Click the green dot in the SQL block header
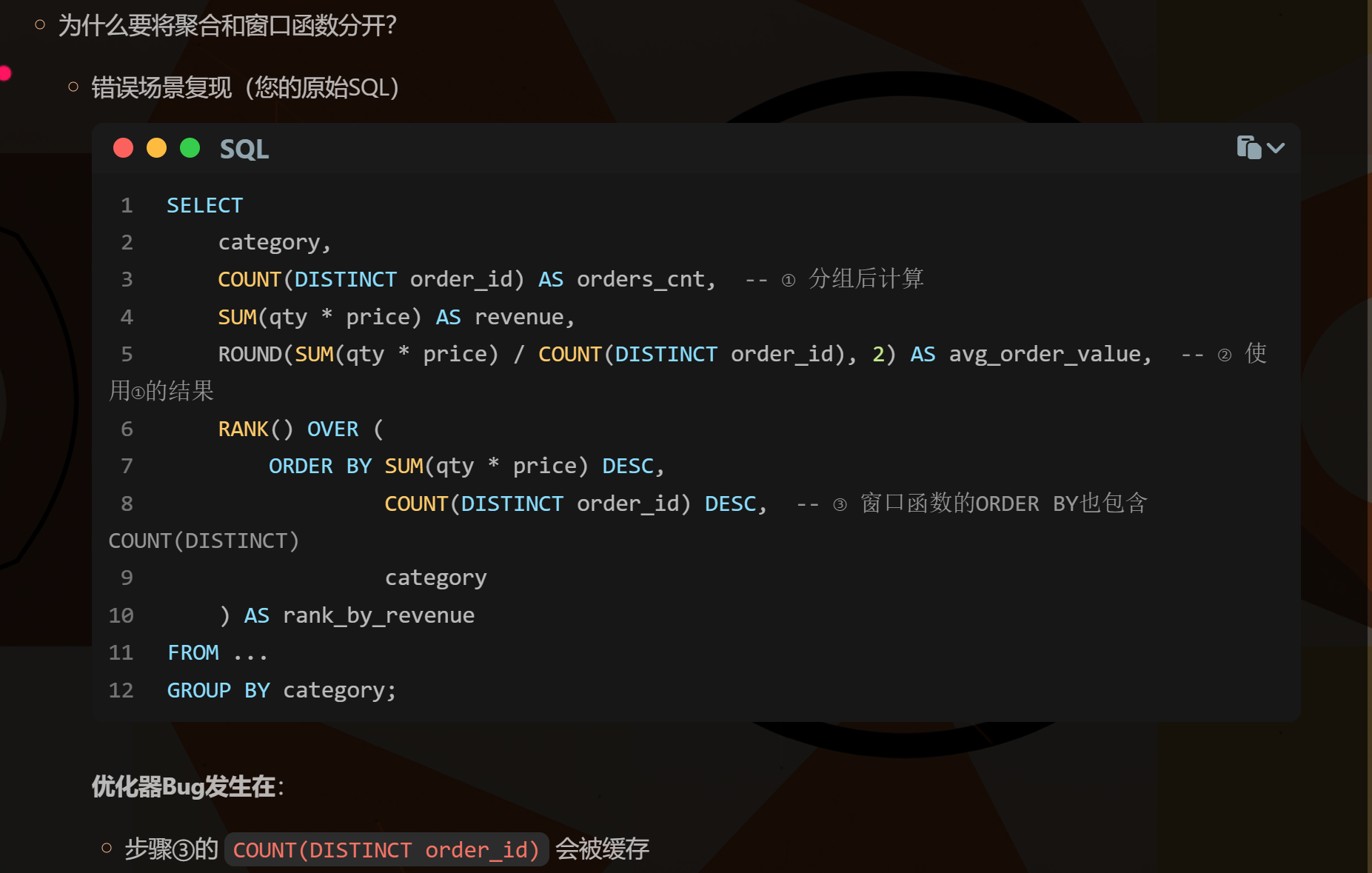 [x=190, y=148]
